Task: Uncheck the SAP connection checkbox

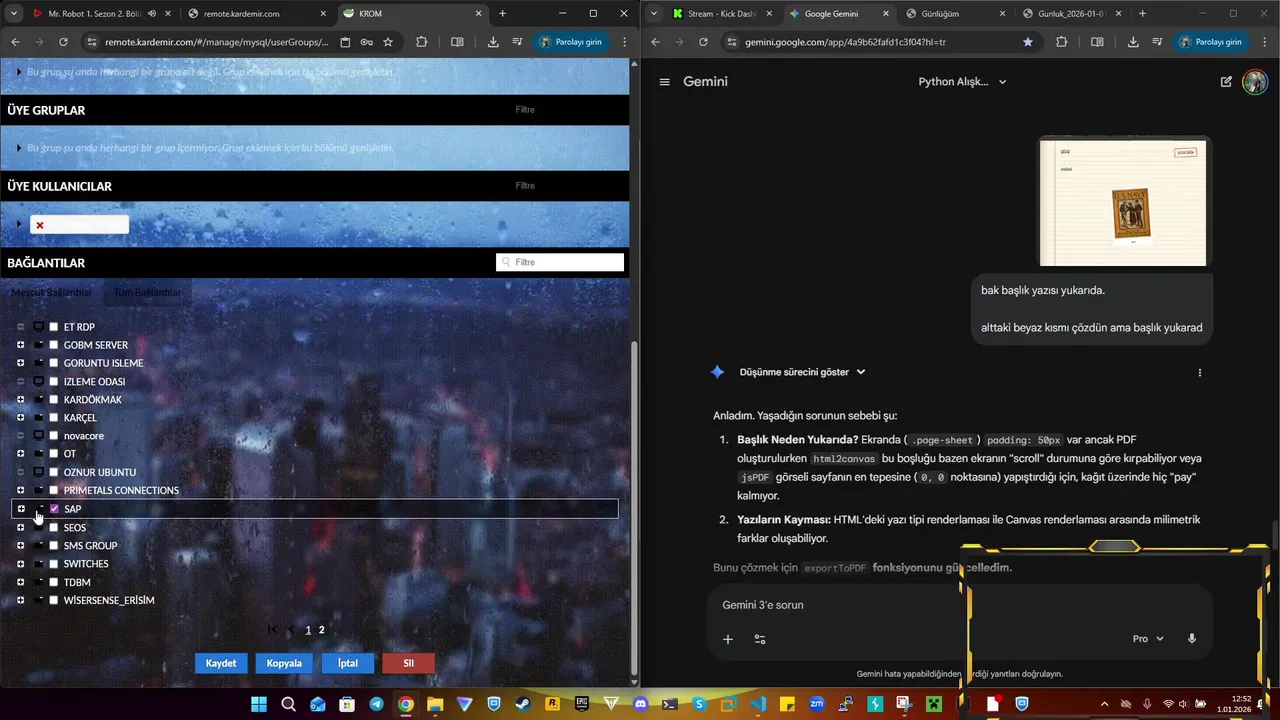Action: (x=54, y=509)
